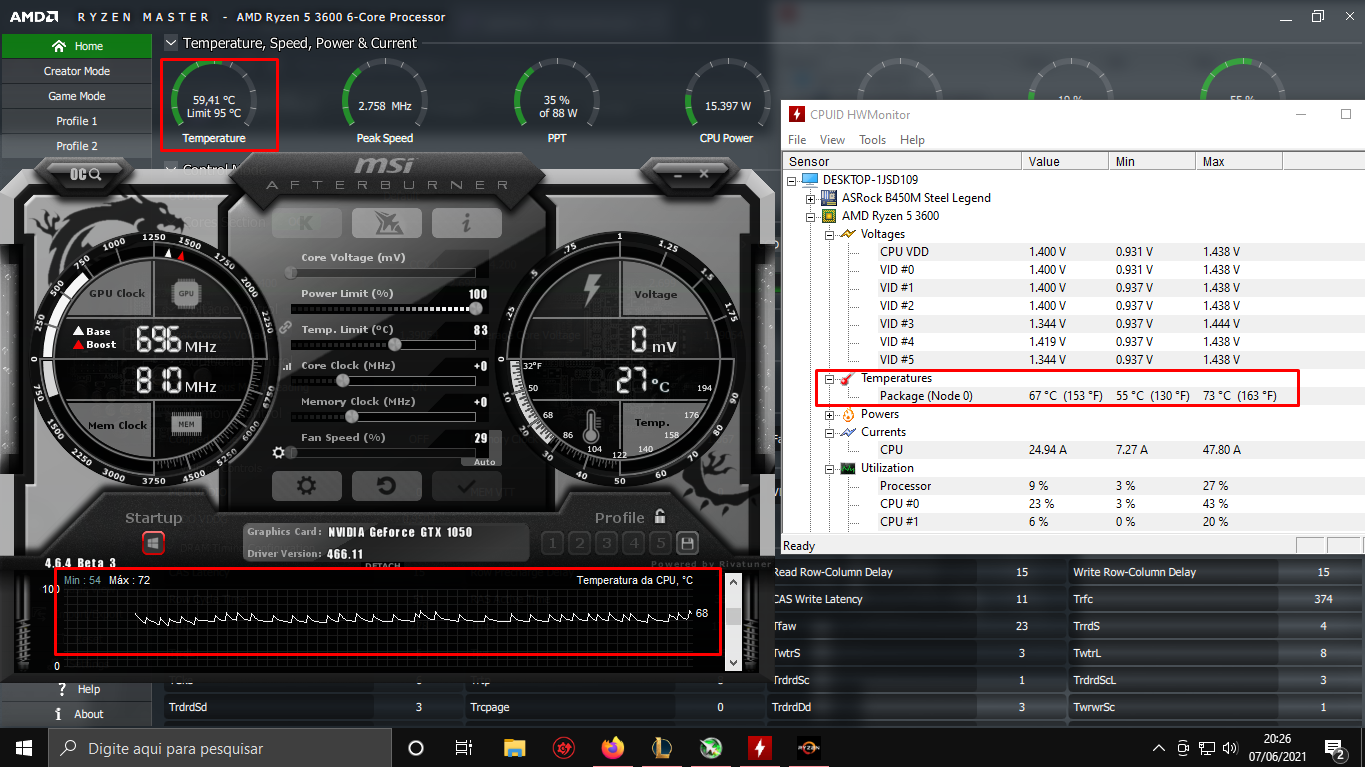The width and height of the screenshot is (1365, 767).
Task: Open HWMonitor Help menu
Action: [912, 140]
